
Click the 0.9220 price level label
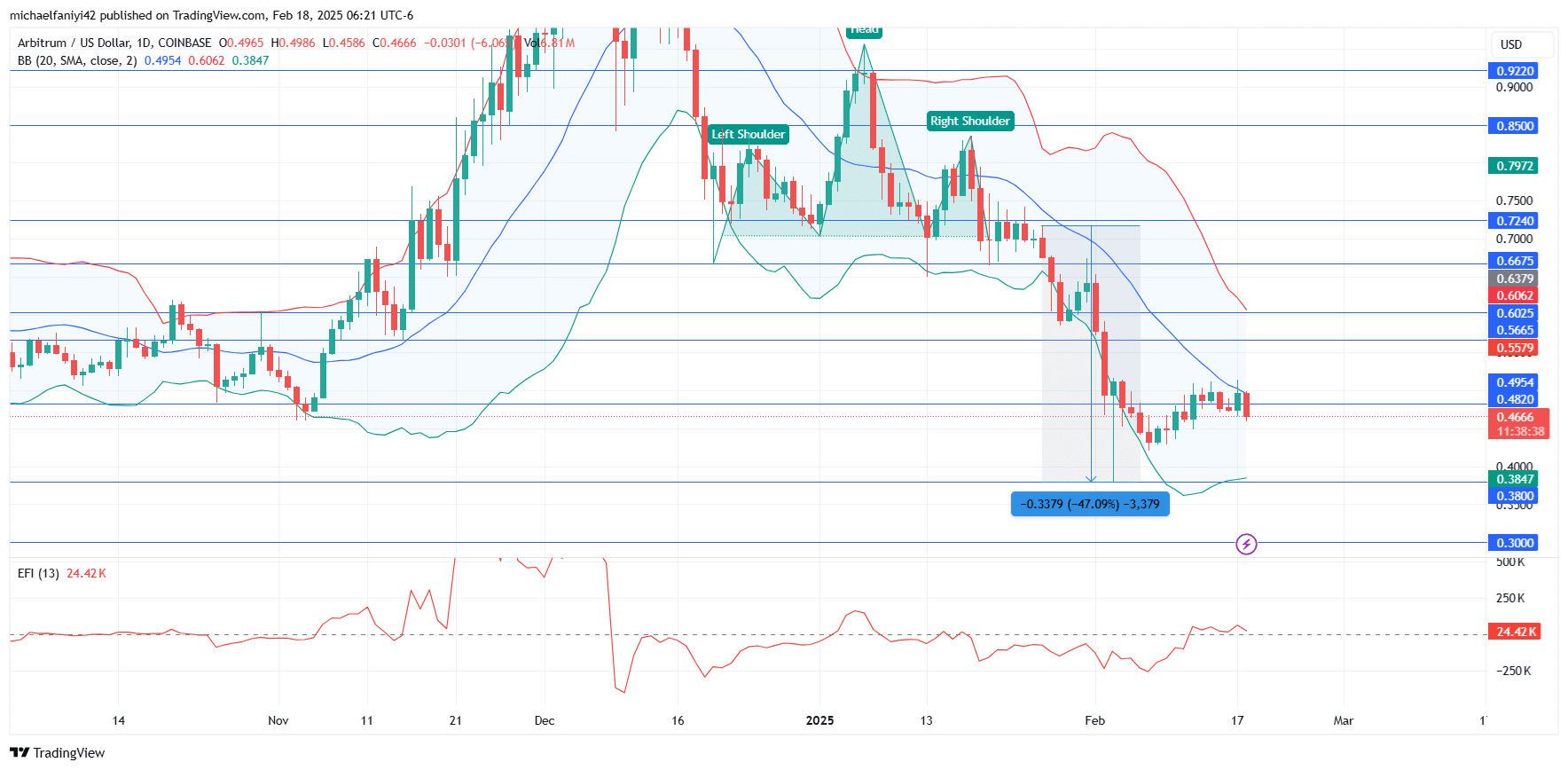(x=1513, y=71)
